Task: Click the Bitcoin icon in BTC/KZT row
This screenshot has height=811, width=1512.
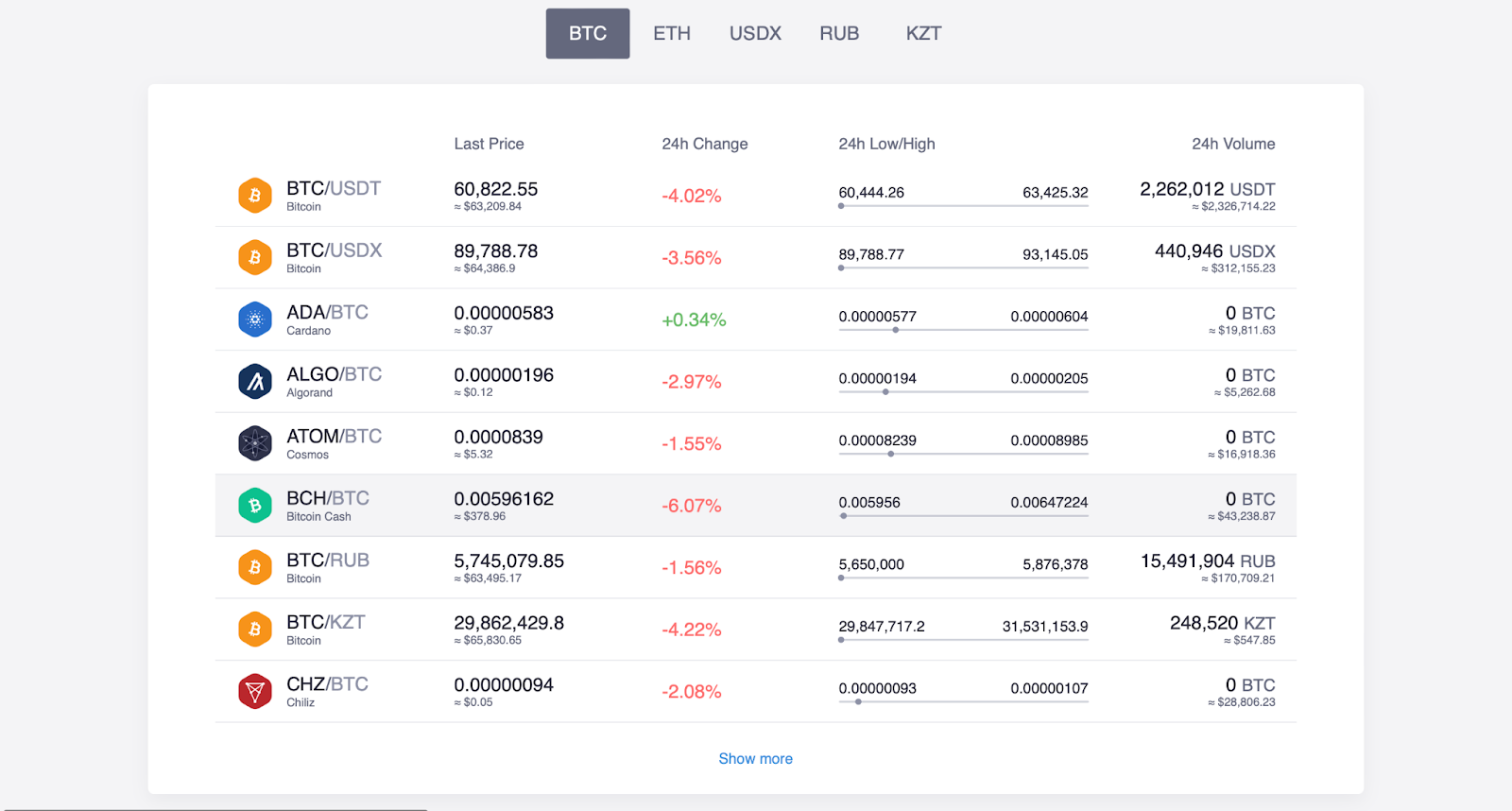Action: (x=254, y=630)
